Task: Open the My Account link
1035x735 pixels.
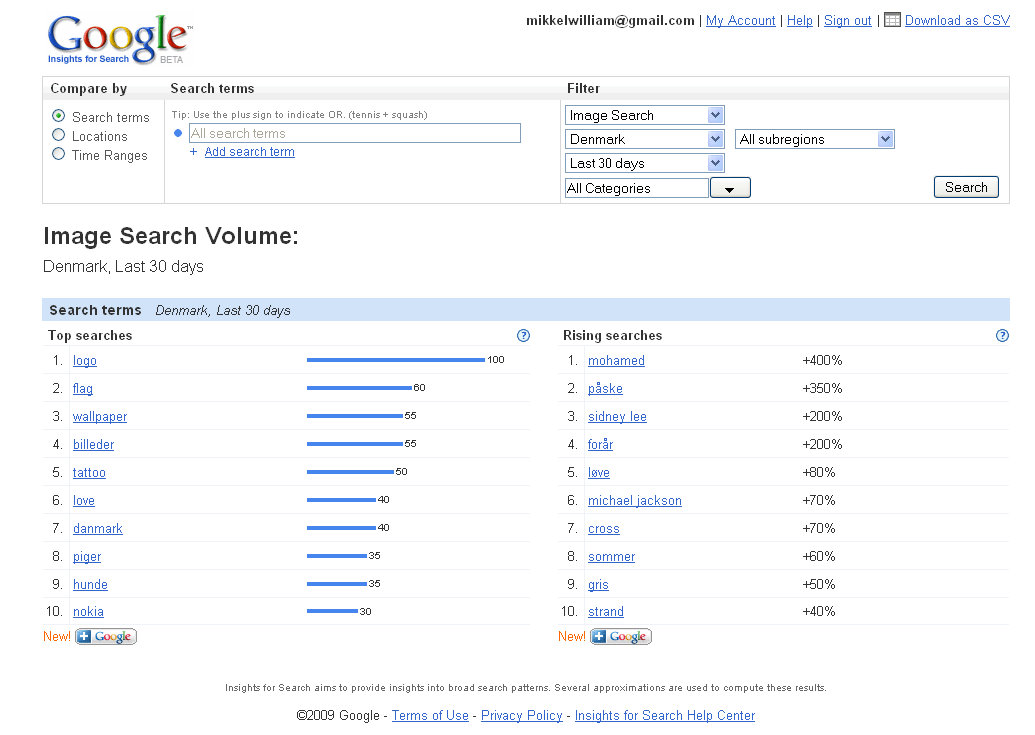Action: tap(741, 20)
